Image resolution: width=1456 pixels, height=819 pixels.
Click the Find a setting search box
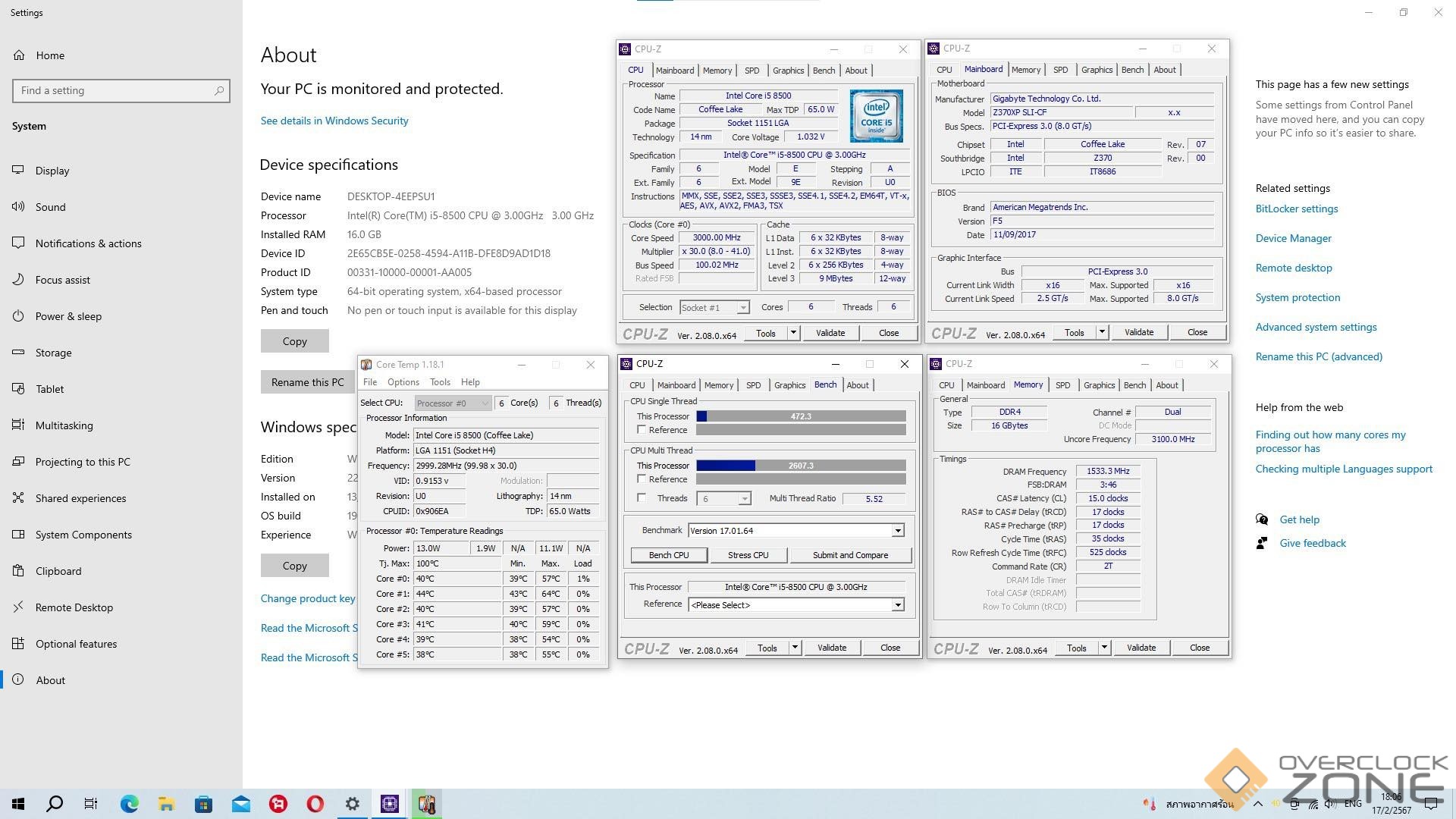click(114, 91)
